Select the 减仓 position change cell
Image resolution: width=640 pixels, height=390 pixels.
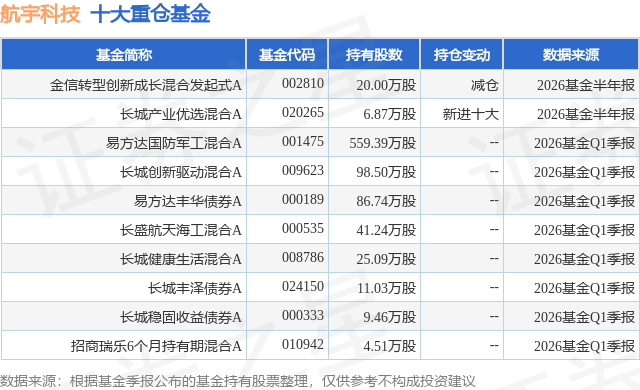(484, 85)
